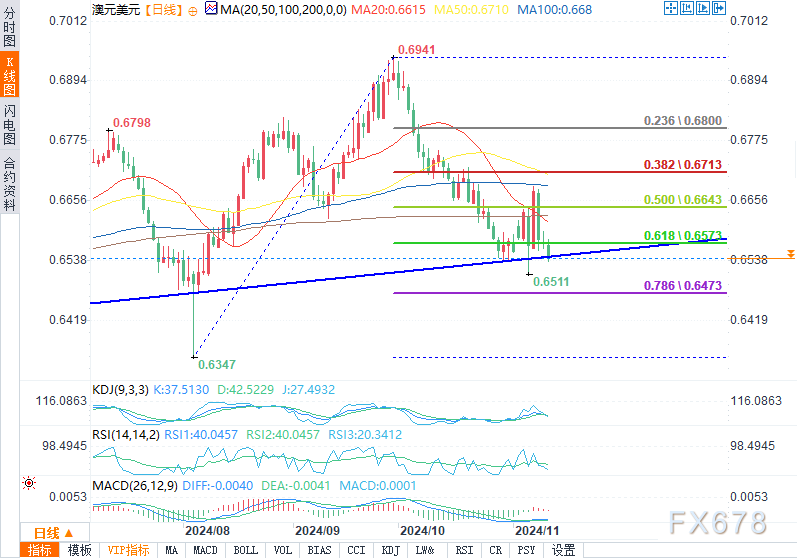Open the 设置 settings button
Screen dimensions: 797x558
click(x=563, y=550)
